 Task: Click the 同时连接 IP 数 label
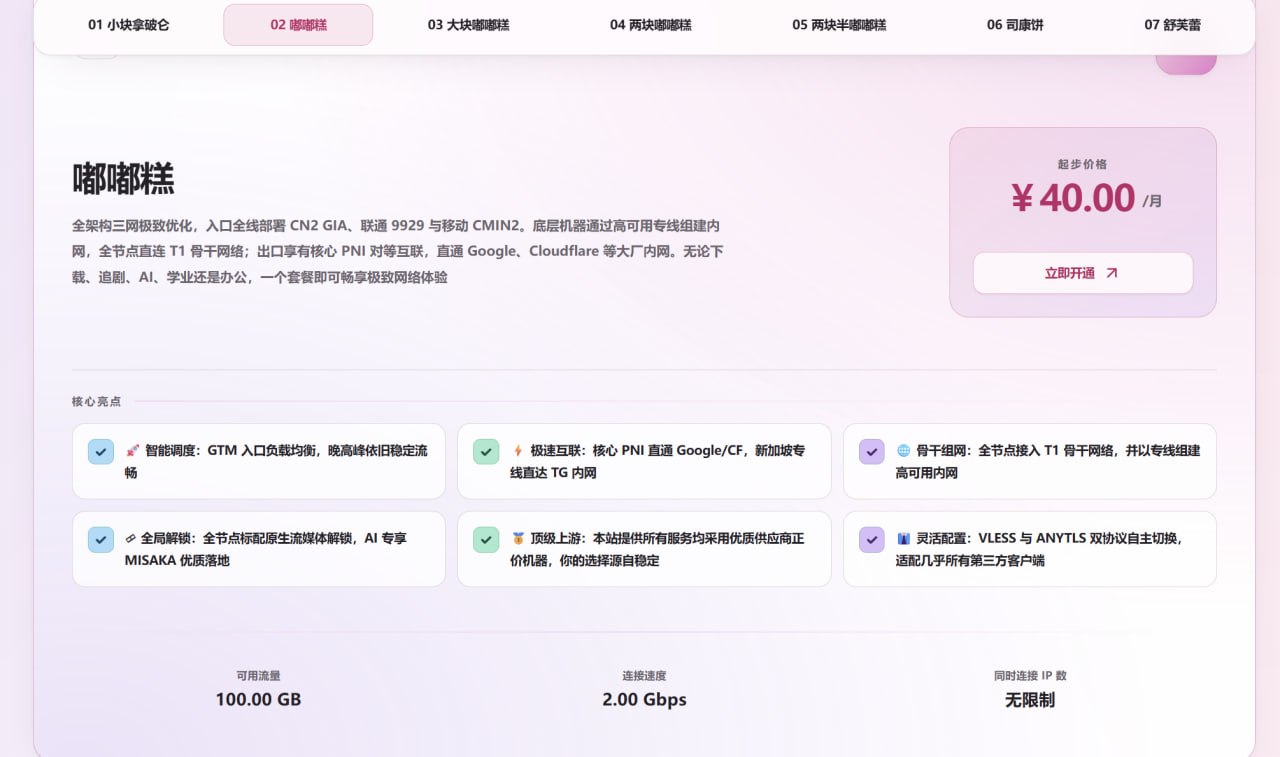[1030, 676]
